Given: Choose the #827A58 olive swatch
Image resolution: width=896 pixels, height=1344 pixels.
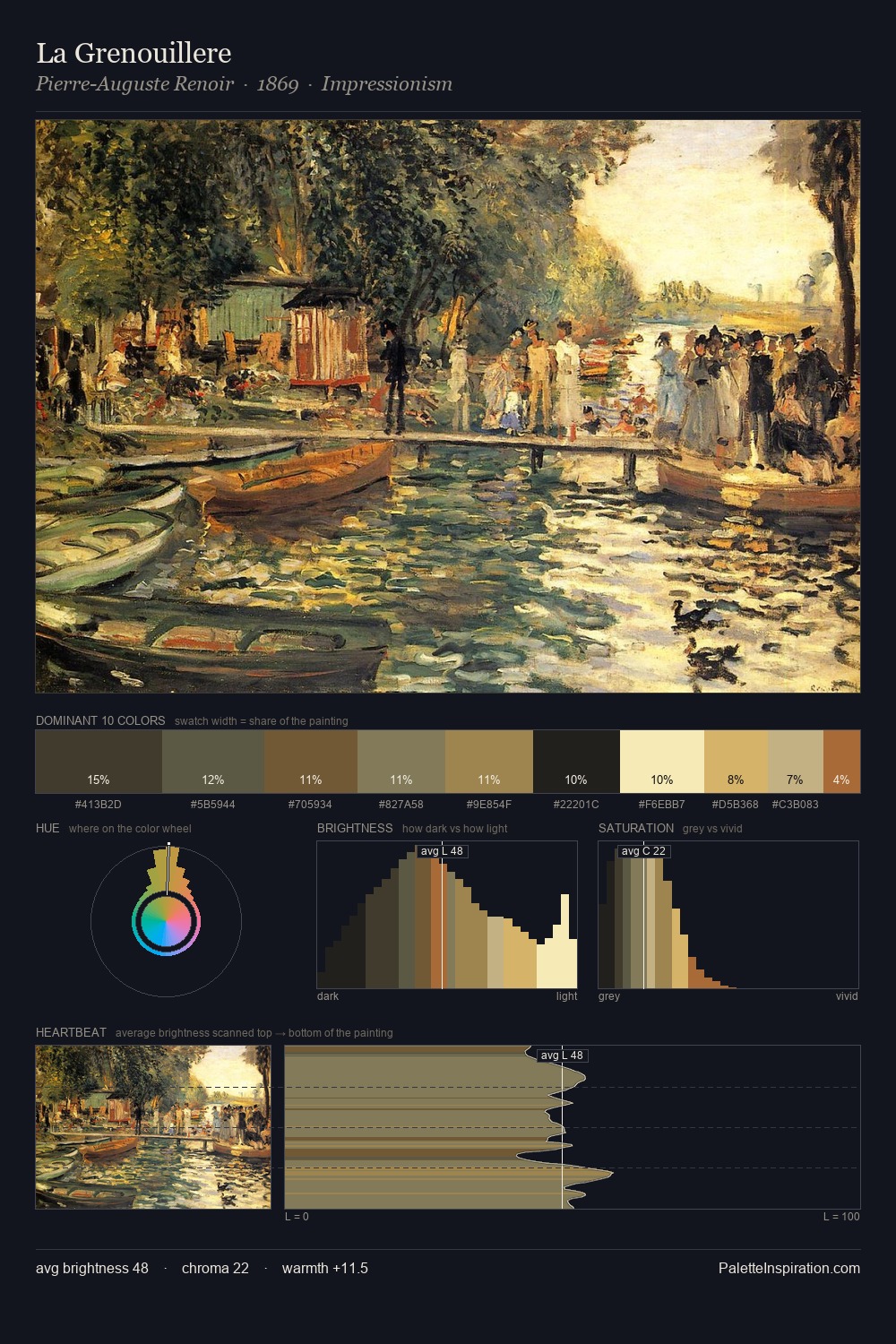Looking at the screenshot, I should click(x=401, y=762).
